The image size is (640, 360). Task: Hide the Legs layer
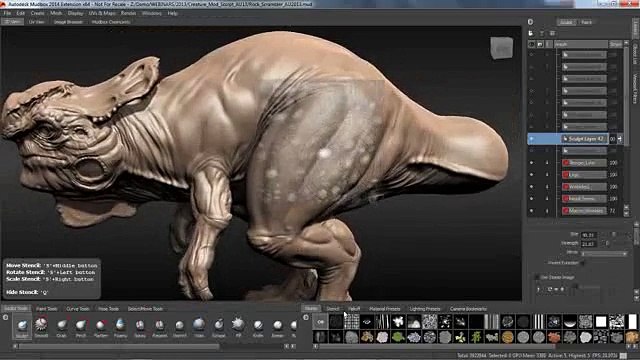[x=531, y=175]
